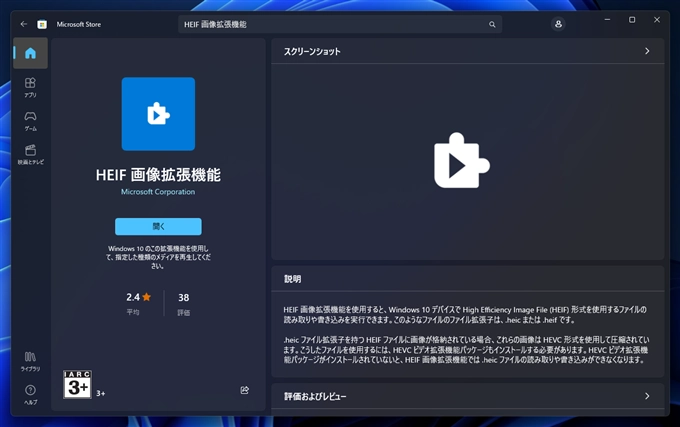Click the Microsoft Store logo icon
The height and width of the screenshot is (427, 680).
[x=42, y=24]
